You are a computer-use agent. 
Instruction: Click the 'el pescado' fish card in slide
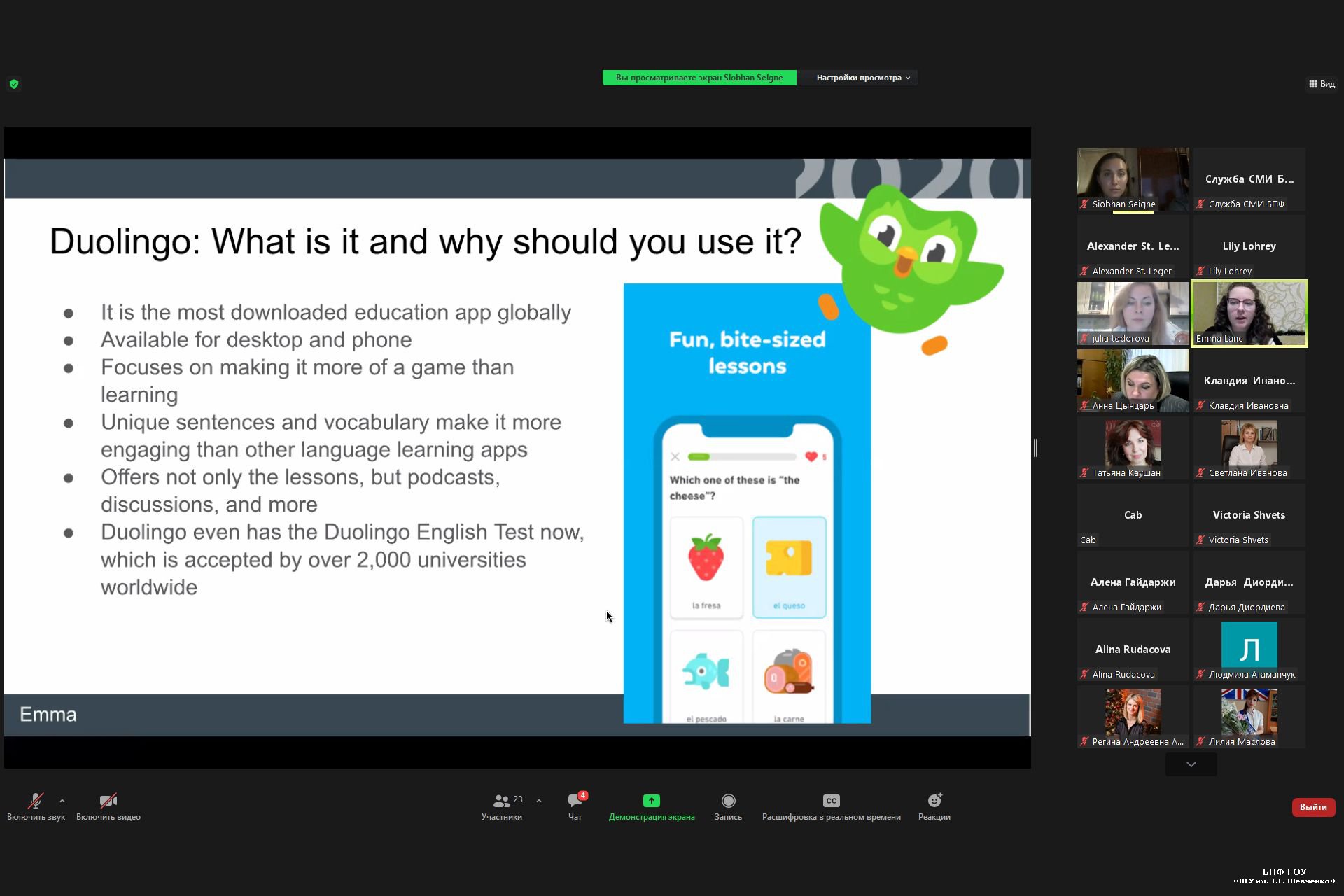click(706, 677)
